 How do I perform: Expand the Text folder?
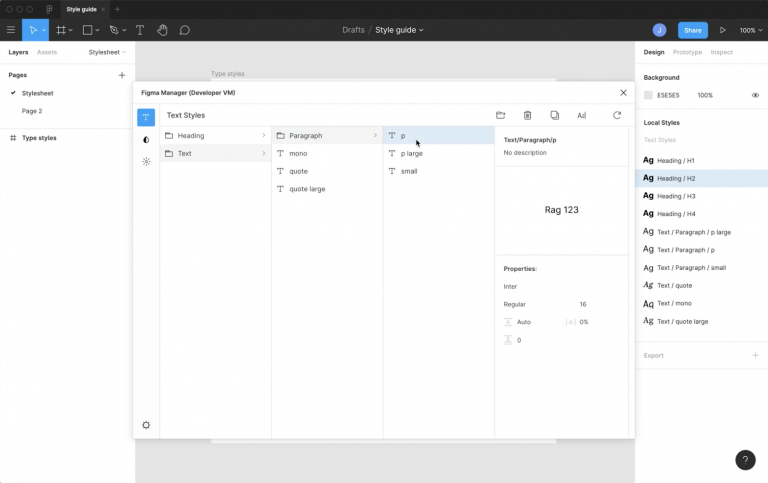click(216, 153)
